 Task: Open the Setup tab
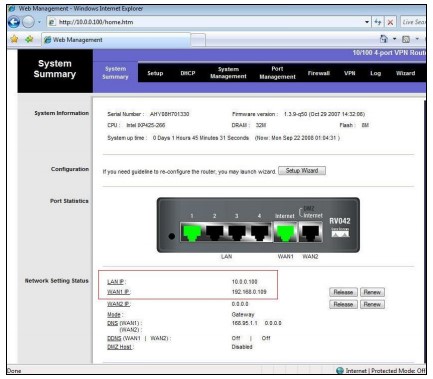coord(155,73)
